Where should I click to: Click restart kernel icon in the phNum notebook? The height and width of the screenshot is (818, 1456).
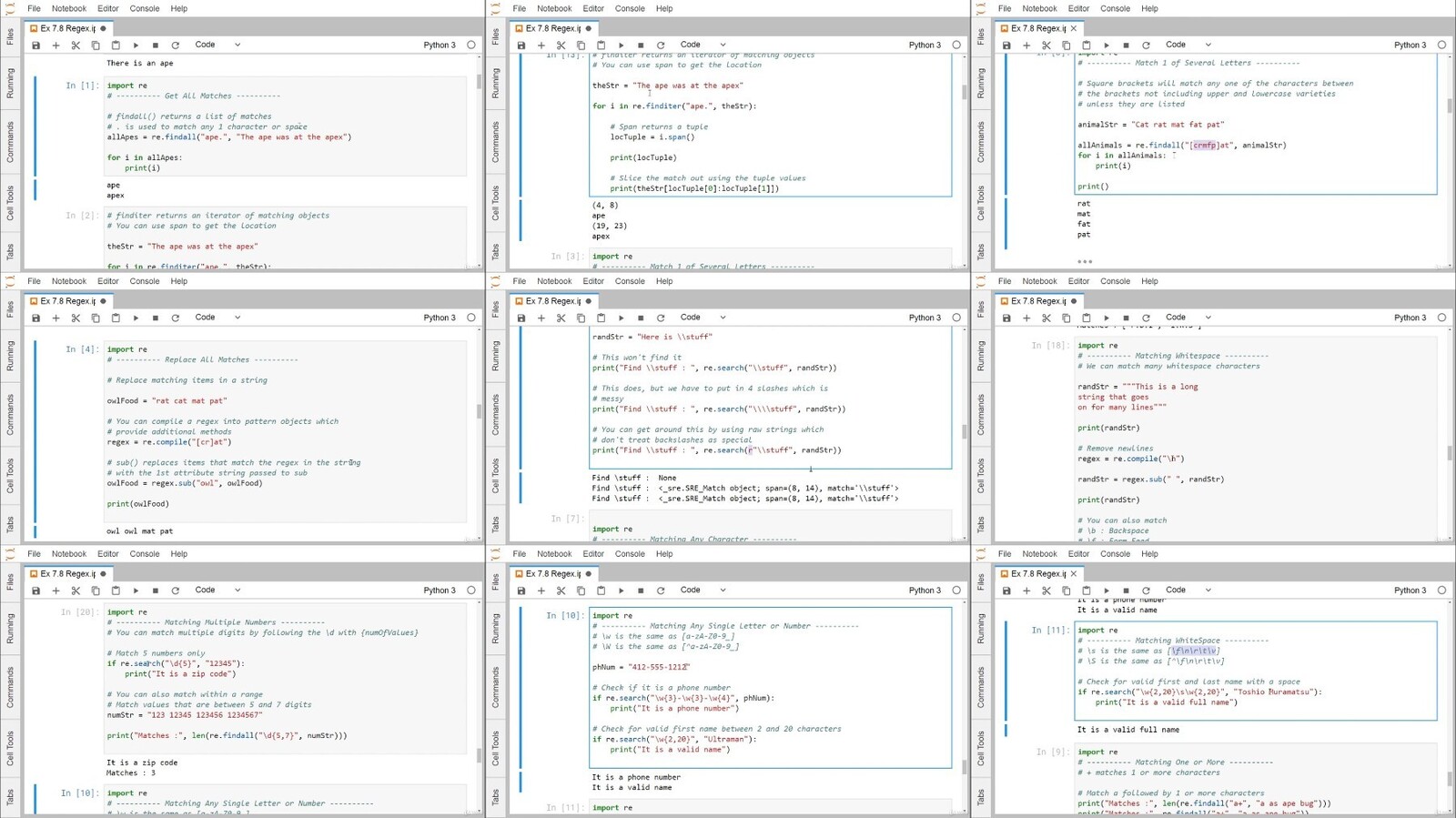(661, 590)
